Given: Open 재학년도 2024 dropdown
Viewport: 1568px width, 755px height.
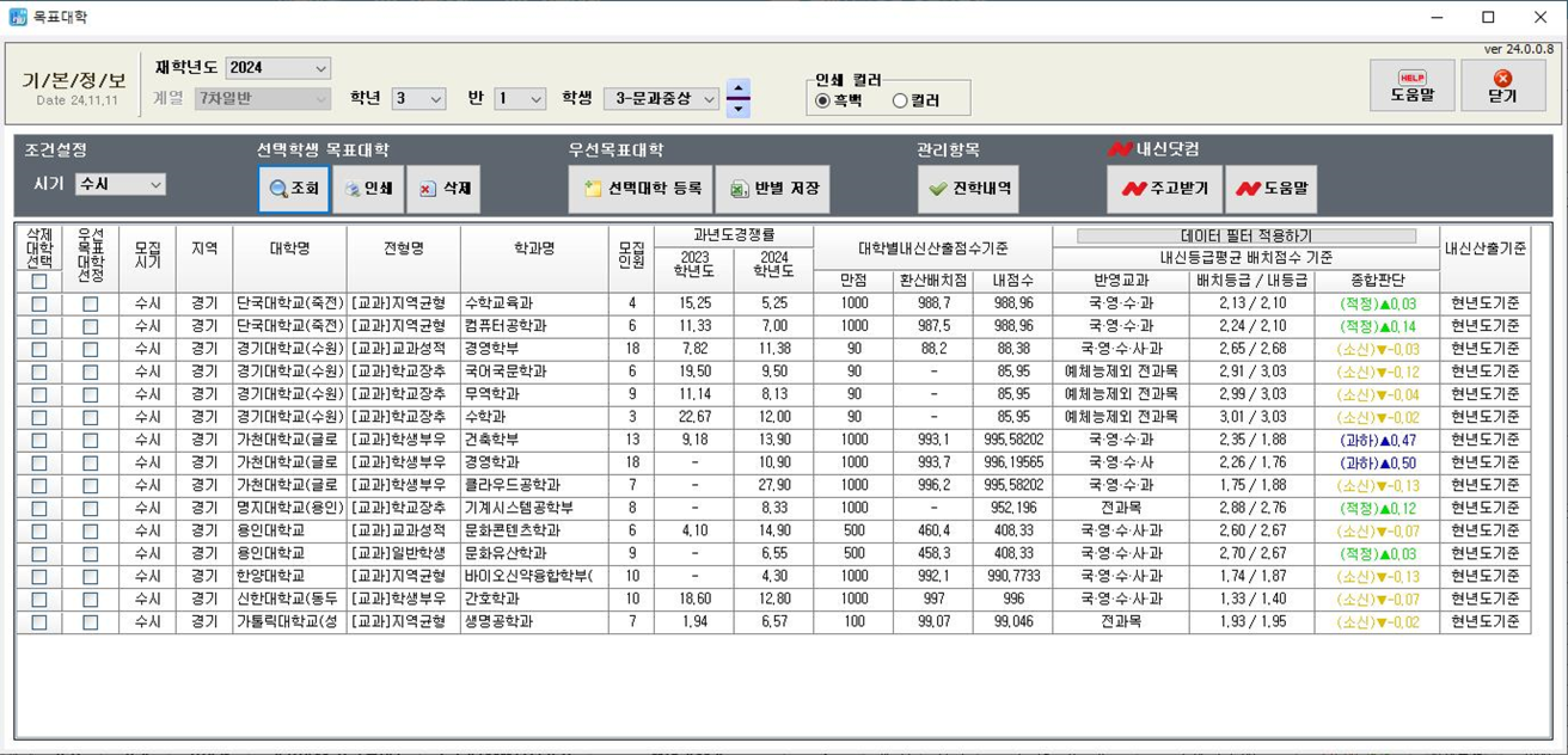Looking at the screenshot, I should coord(278,68).
